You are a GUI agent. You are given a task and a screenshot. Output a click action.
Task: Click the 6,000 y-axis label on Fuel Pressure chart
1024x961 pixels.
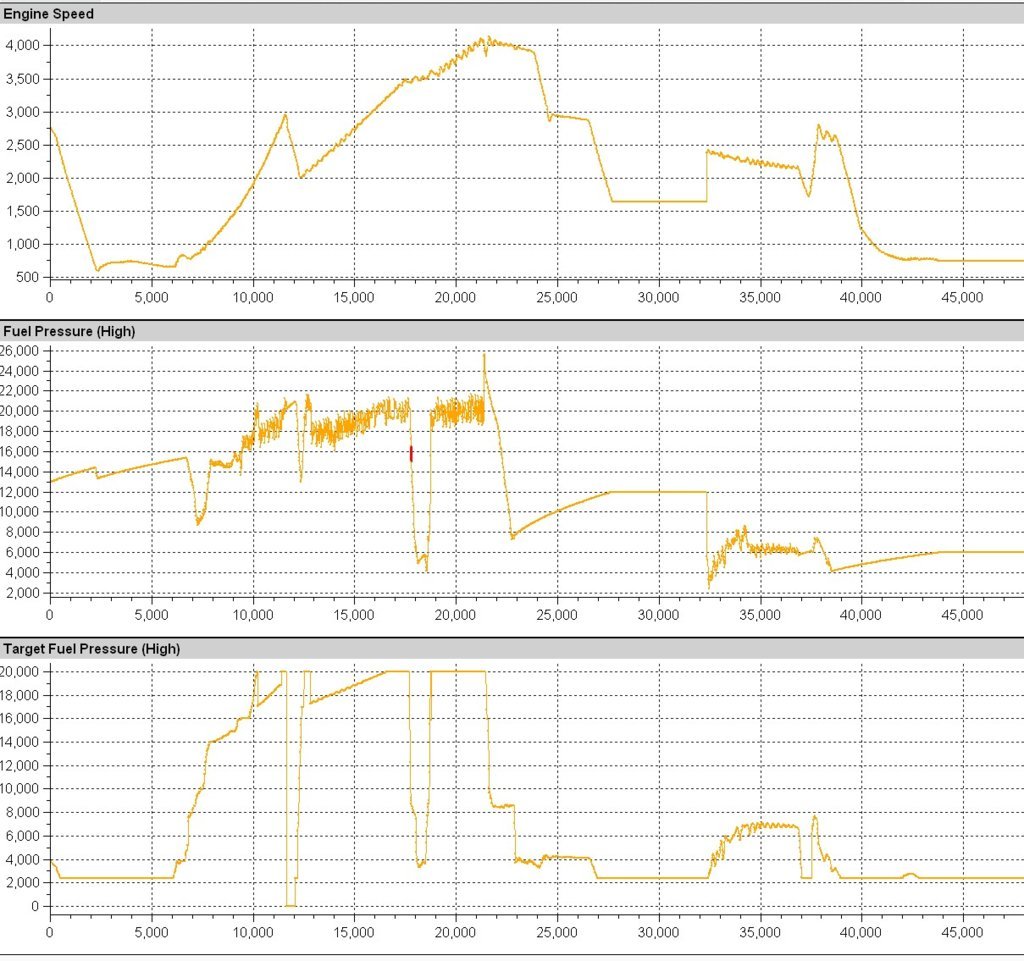tap(22, 553)
